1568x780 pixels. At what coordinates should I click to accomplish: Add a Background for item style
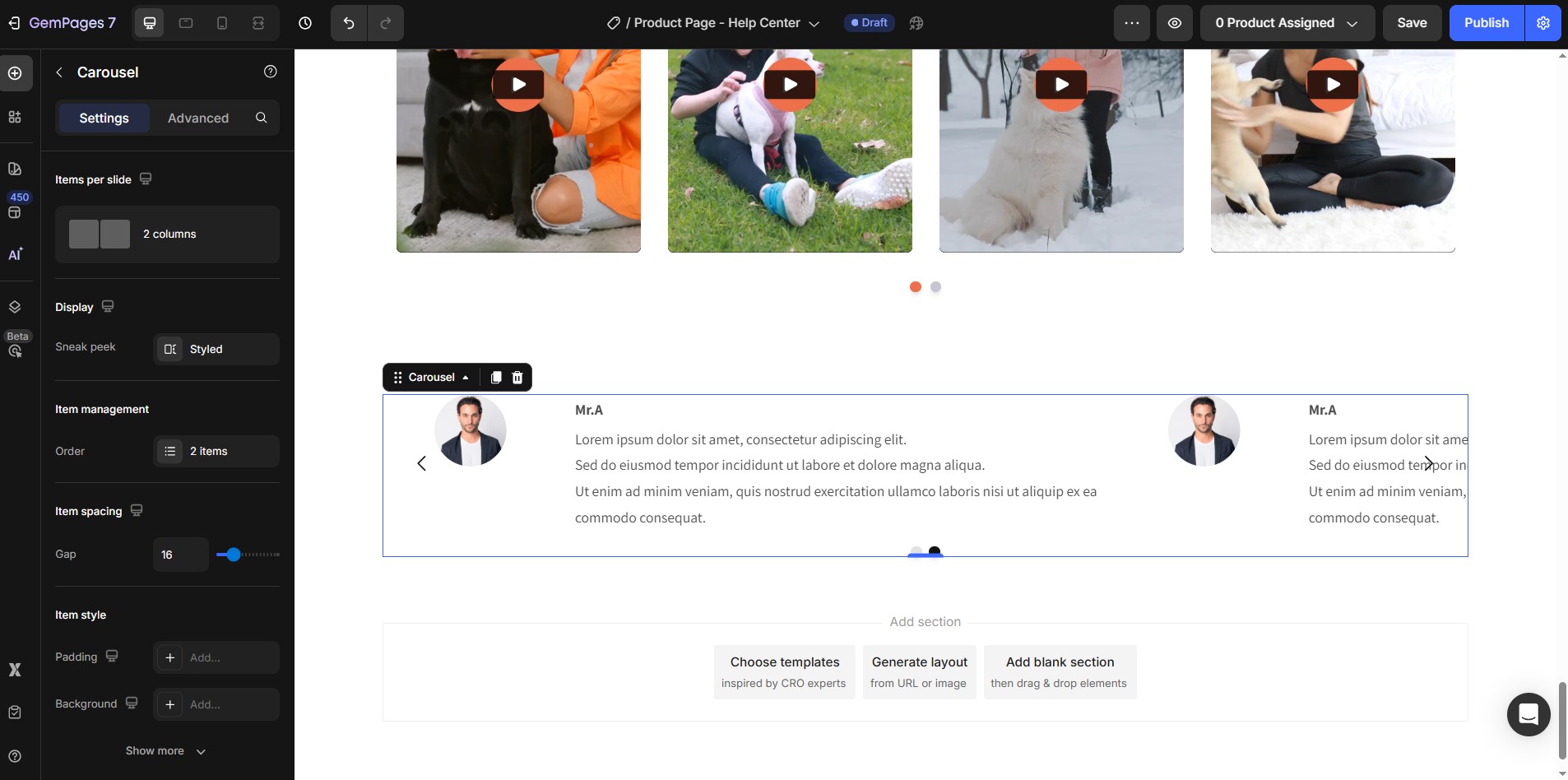(216, 704)
